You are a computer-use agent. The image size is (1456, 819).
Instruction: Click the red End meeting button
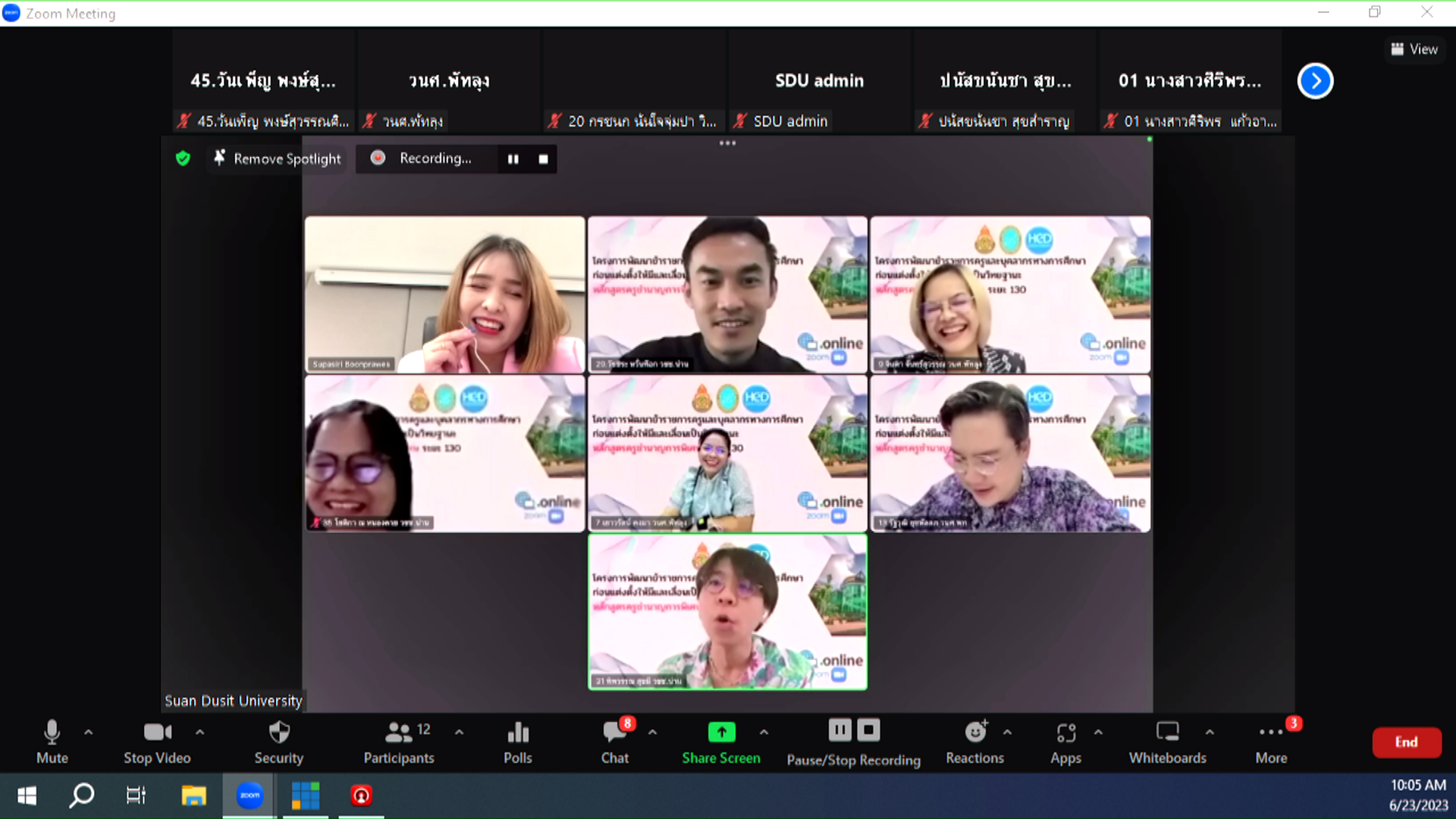(1406, 742)
